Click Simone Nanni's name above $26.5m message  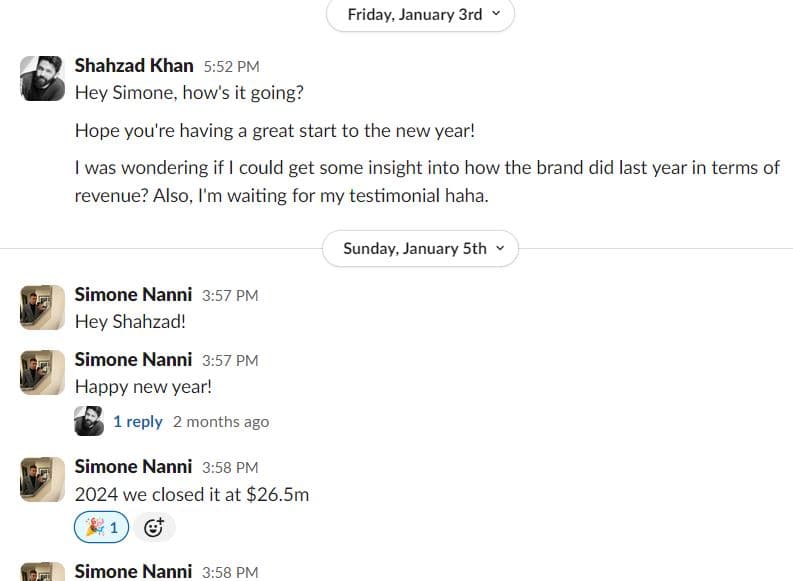pyautogui.click(x=133, y=467)
